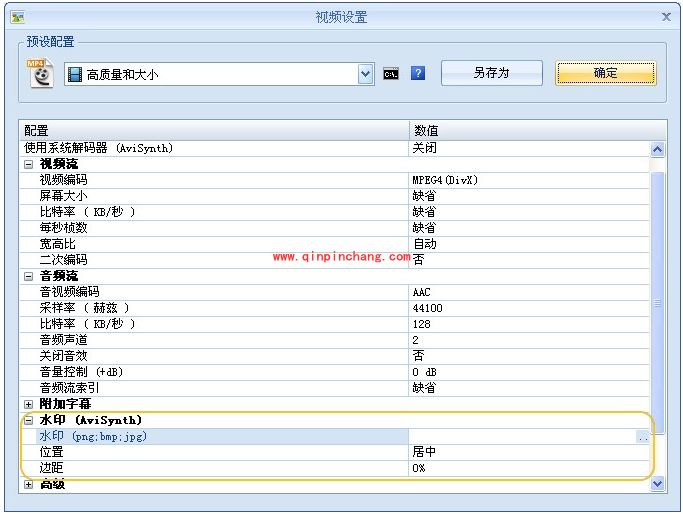Screen dimensions: 683x514
Task: Select the 每秒帧数 row
Action: (335, 228)
